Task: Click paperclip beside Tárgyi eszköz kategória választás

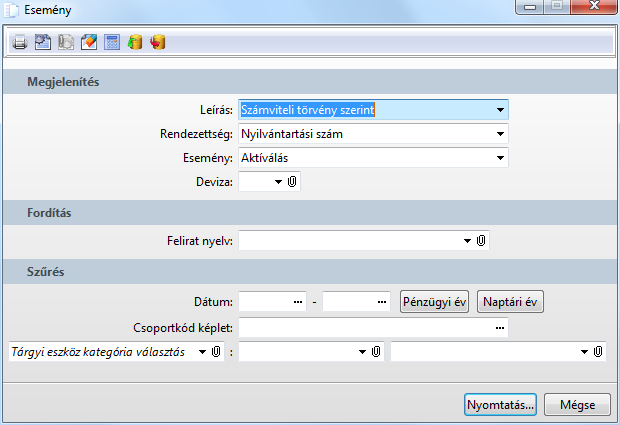Action: 216,351
